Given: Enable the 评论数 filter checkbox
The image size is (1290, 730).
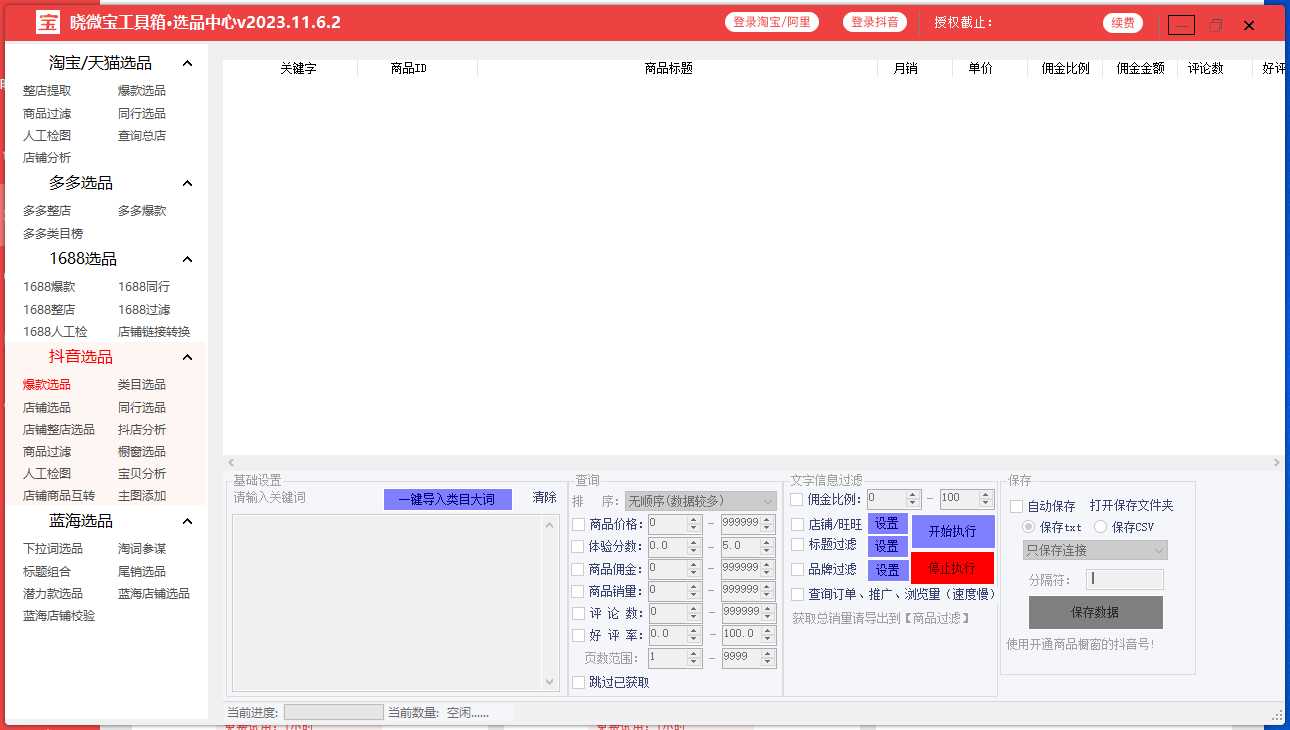Looking at the screenshot, I should tap(578, 613).
